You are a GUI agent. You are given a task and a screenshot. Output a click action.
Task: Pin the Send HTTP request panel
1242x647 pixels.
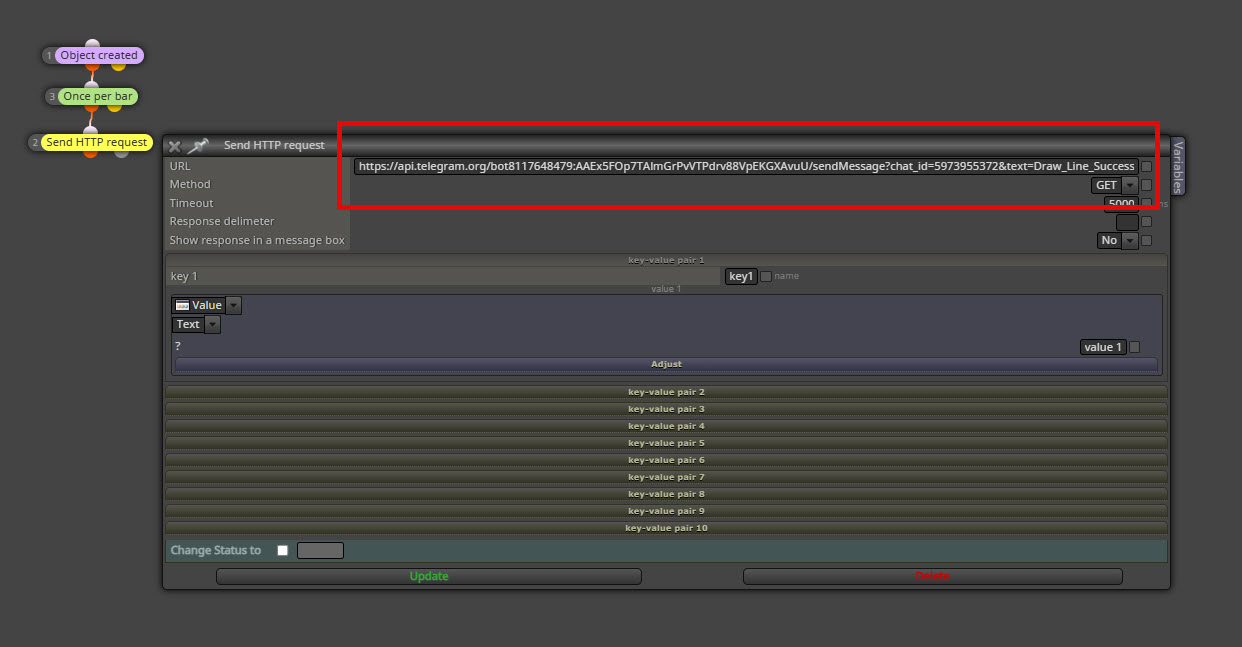tap(198, 146)
